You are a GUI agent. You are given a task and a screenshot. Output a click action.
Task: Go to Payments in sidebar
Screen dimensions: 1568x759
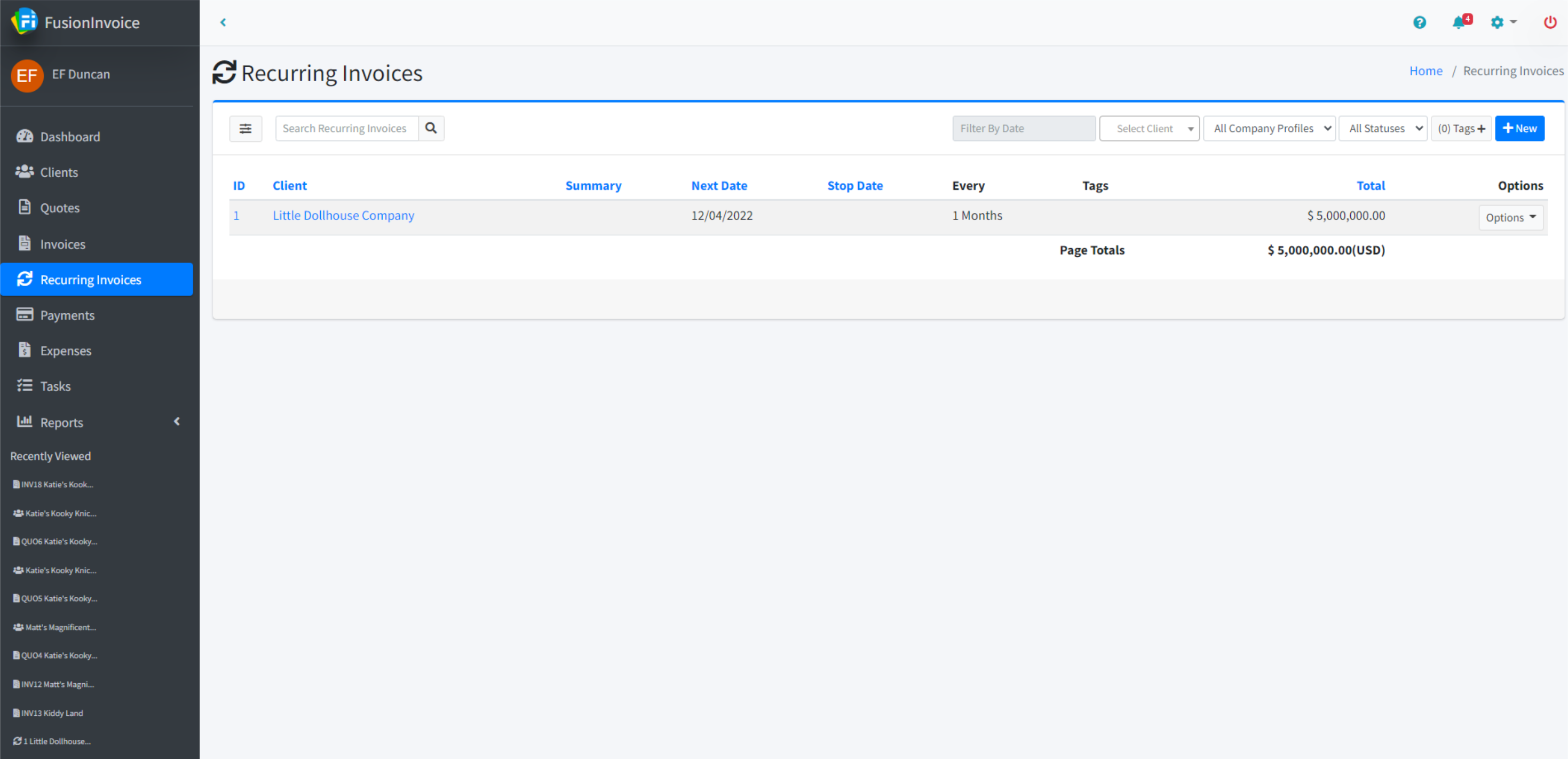pyautogui.click(x=67, y=315)
